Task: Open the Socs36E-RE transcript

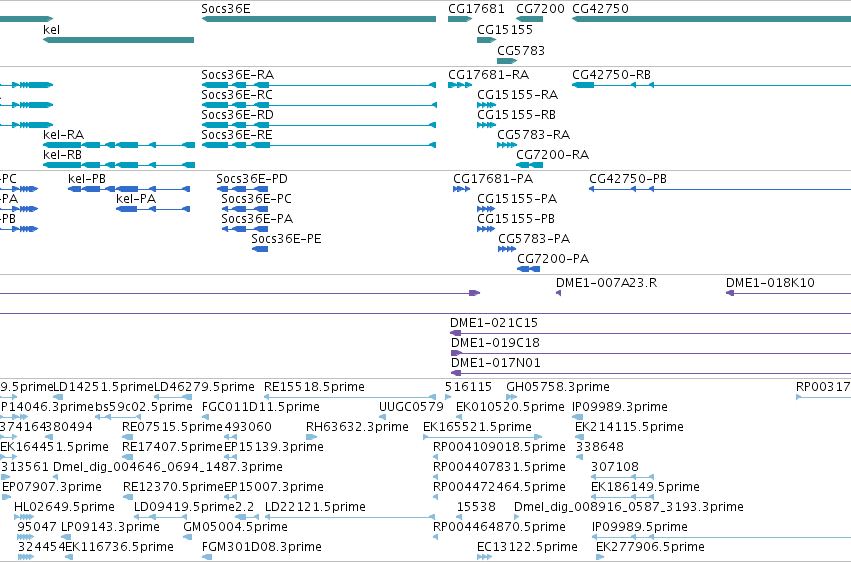Action: 319,145
